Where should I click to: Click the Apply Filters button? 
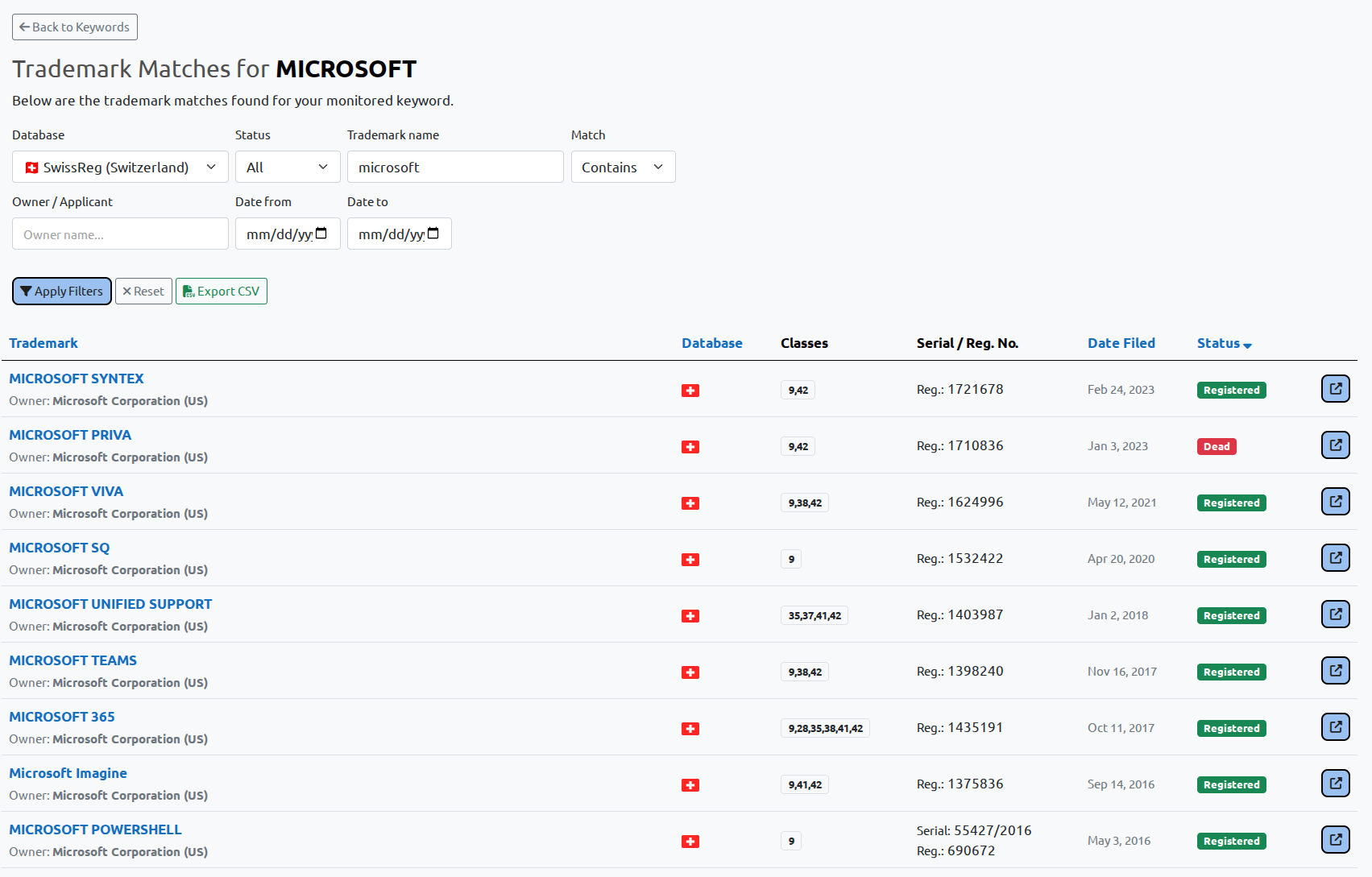tap(61, 291)
